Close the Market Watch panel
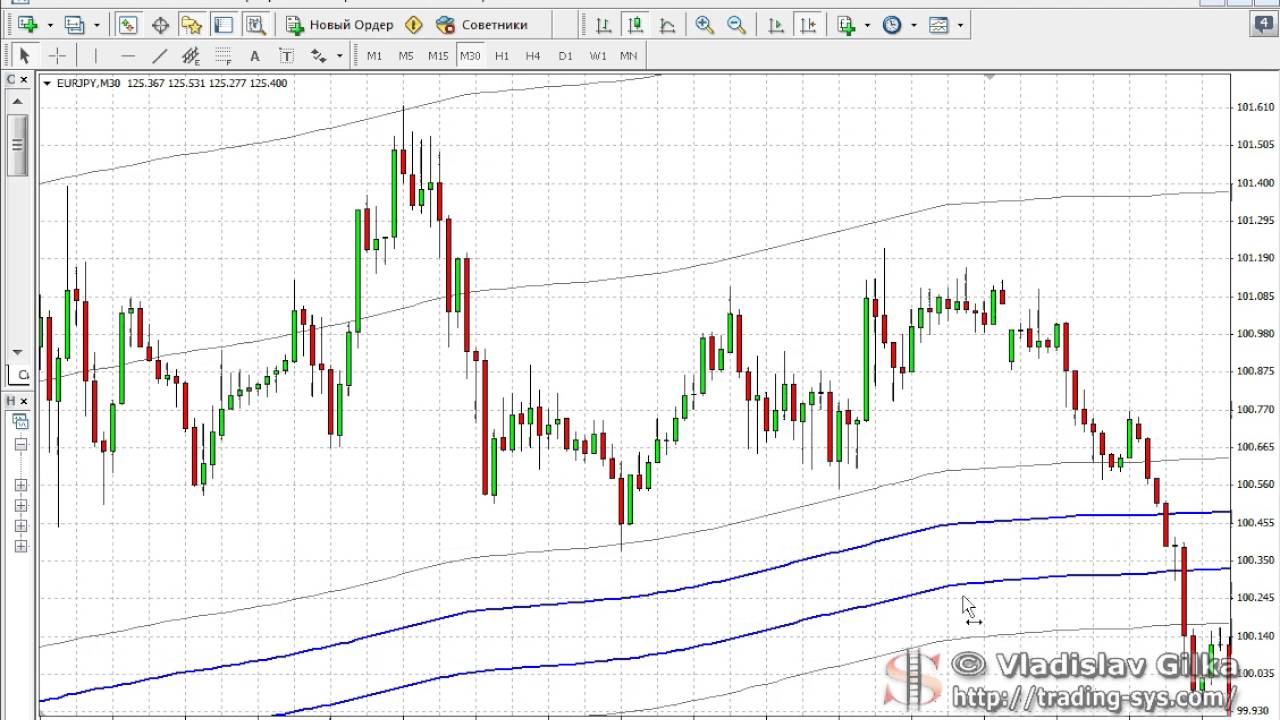The image size is (1280, 720). tap(25, 80)
